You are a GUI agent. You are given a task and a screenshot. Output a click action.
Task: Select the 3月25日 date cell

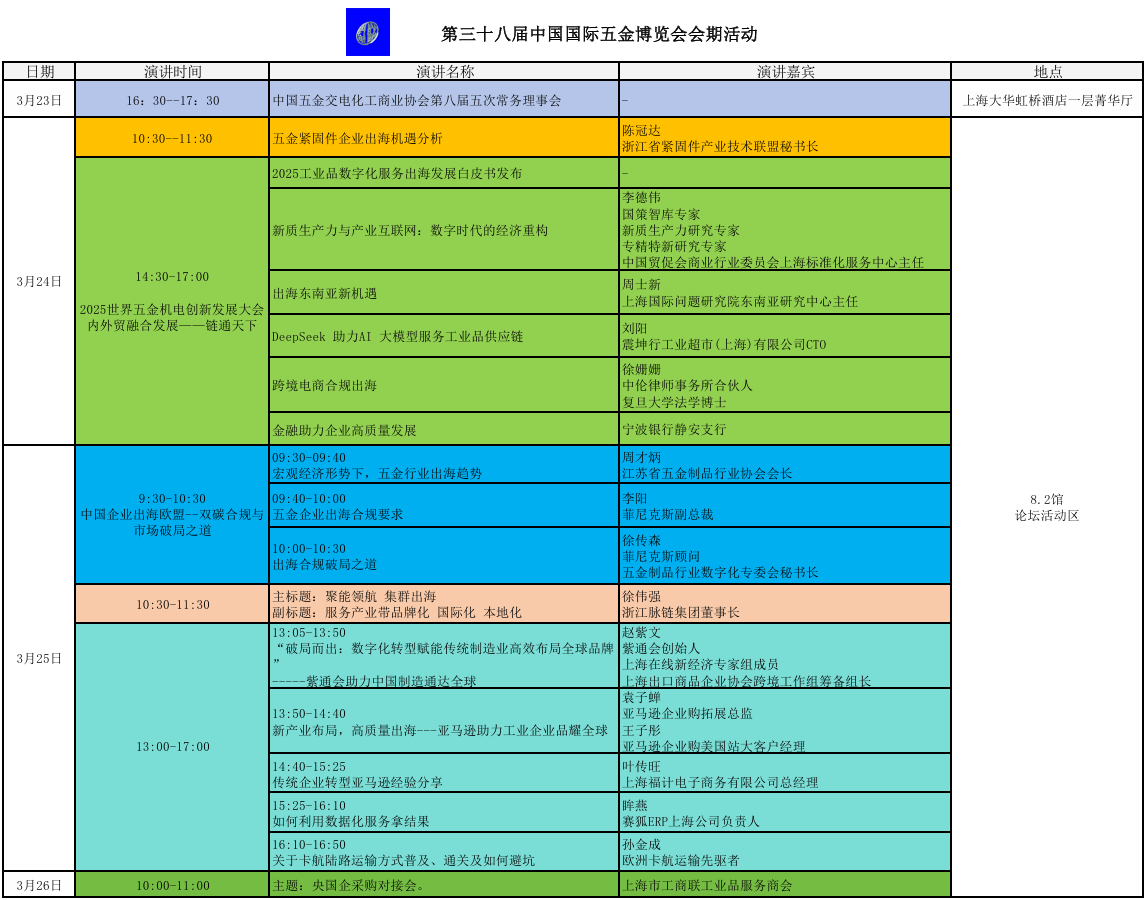tap(39, 658)
